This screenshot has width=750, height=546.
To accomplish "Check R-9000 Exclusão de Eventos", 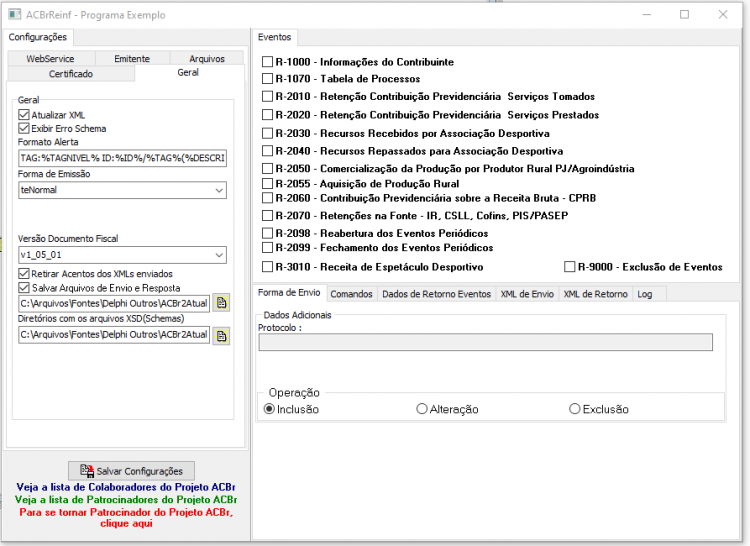I will tap(570, 267).
